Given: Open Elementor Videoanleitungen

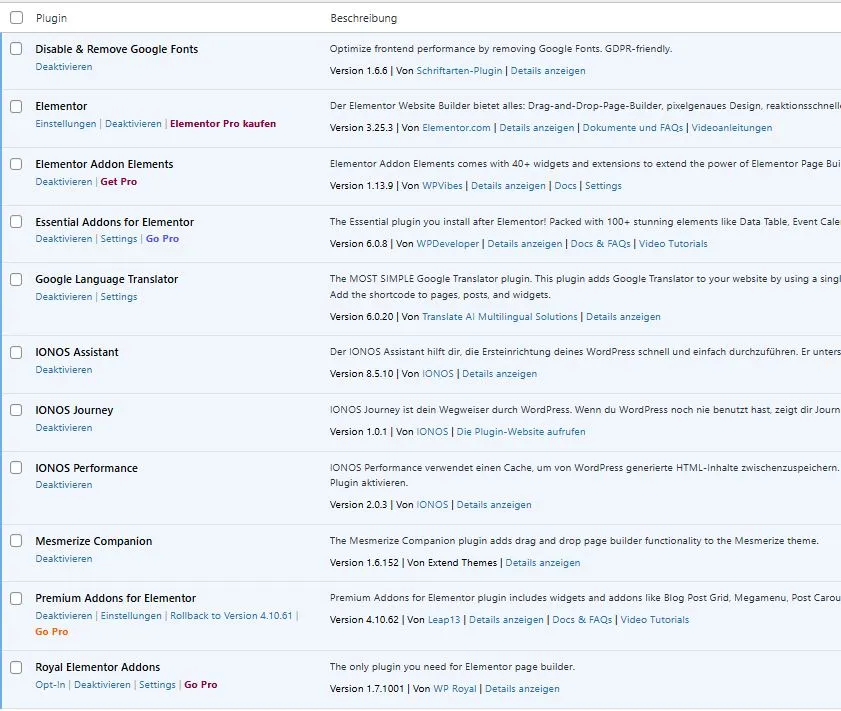Looking at the screenshot, I should point(732,128).
